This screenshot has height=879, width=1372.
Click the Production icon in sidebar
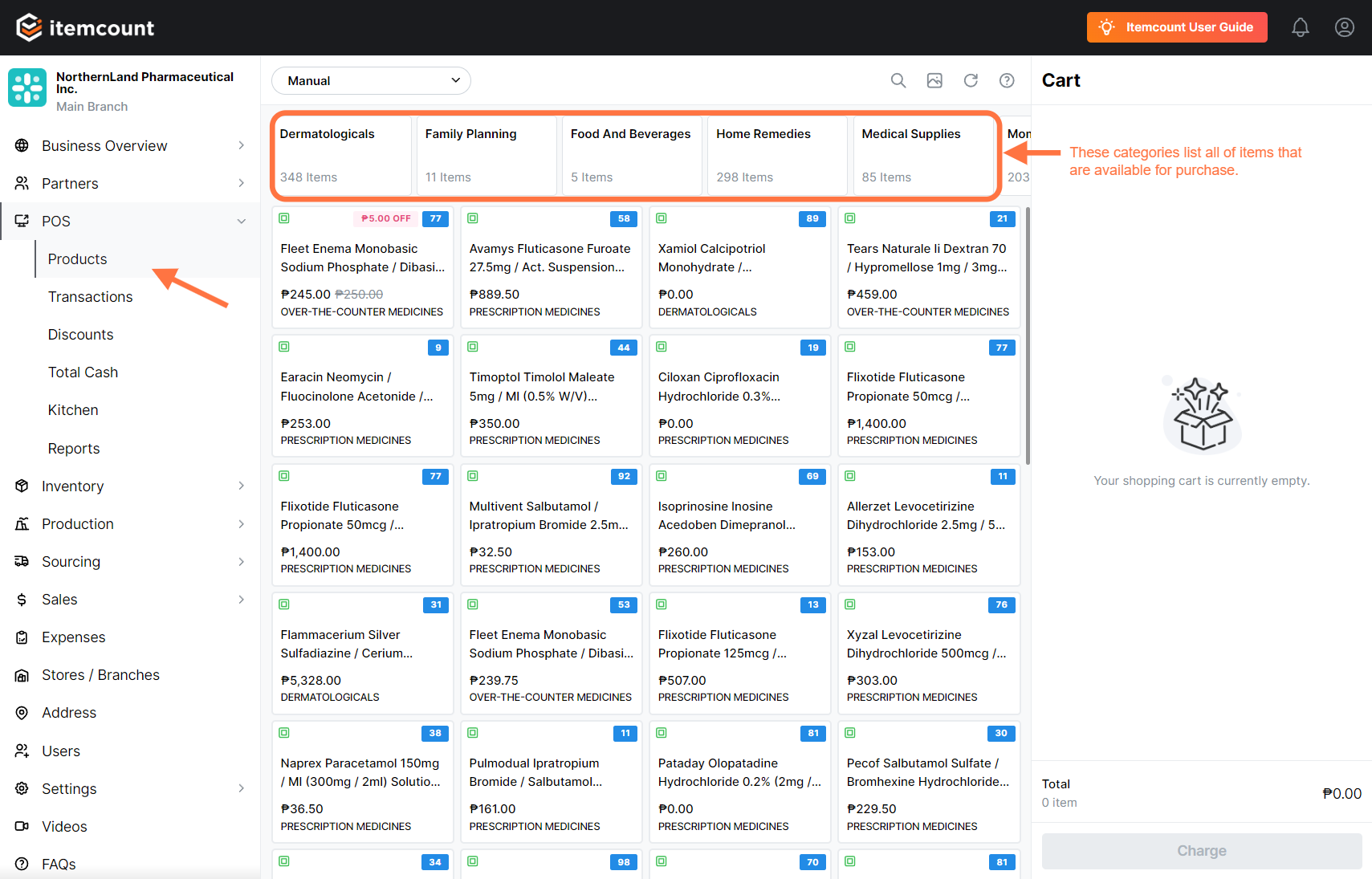(x=22, y=524)
